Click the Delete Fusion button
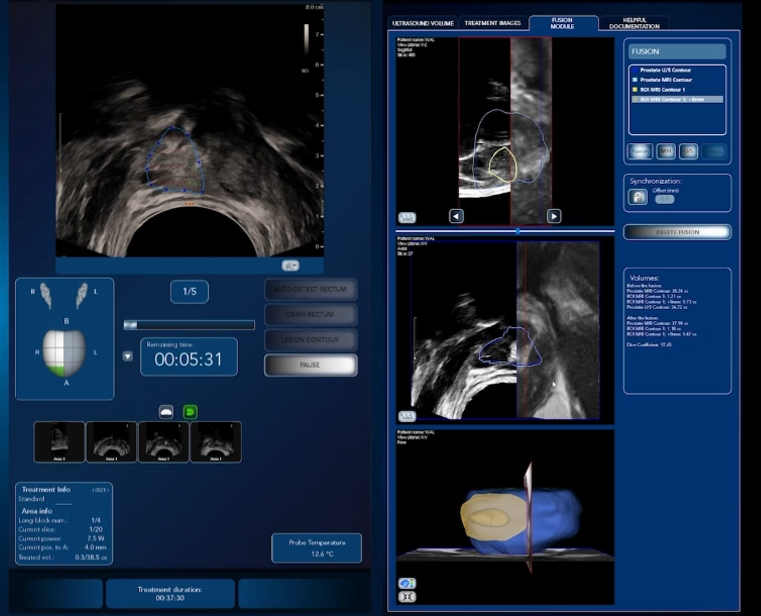The width and height of the screenshot is (761, 616). [677, 232]
